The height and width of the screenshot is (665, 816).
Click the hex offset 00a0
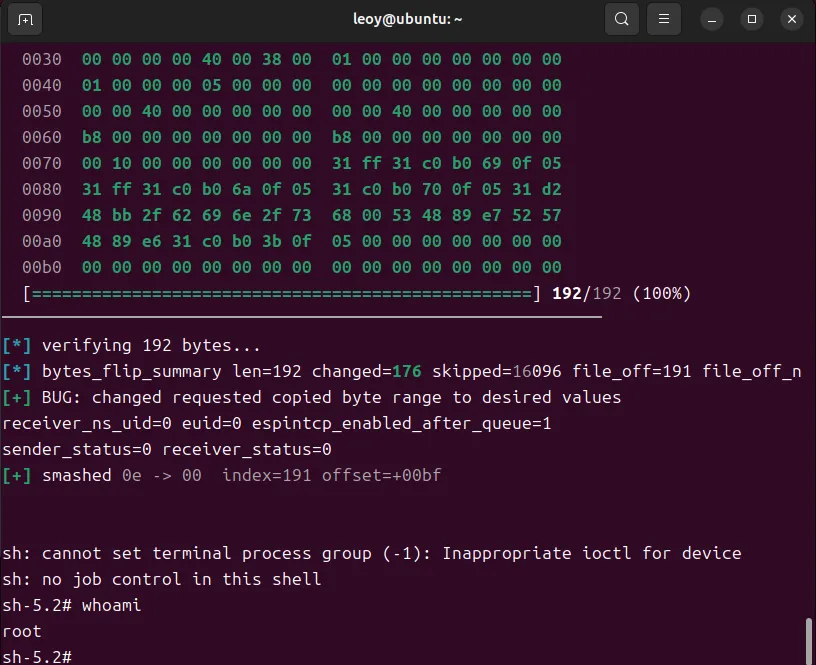click(42, 241)
